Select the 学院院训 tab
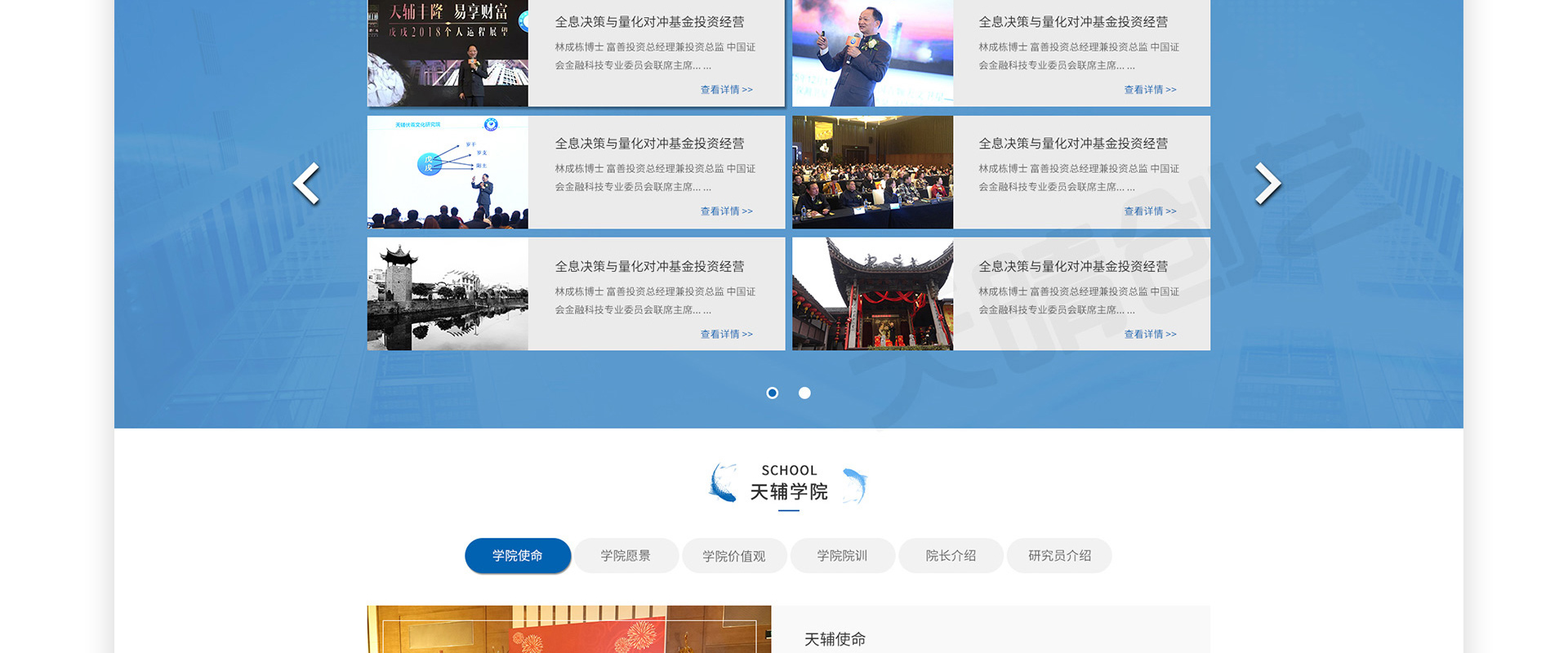This screenshot has height=653, width=1568. point(842,556)
